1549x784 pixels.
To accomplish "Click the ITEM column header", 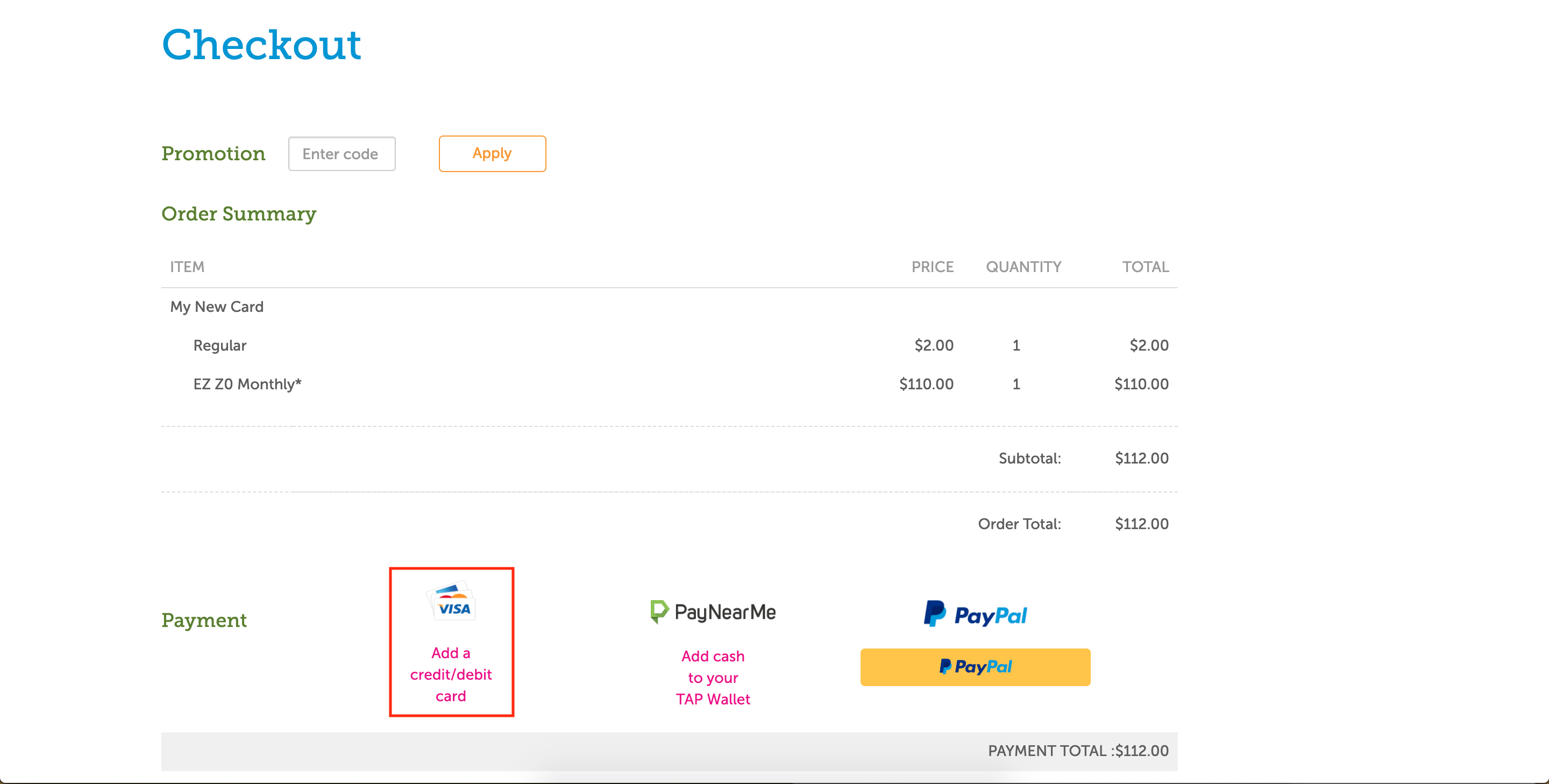I will 187,267.
